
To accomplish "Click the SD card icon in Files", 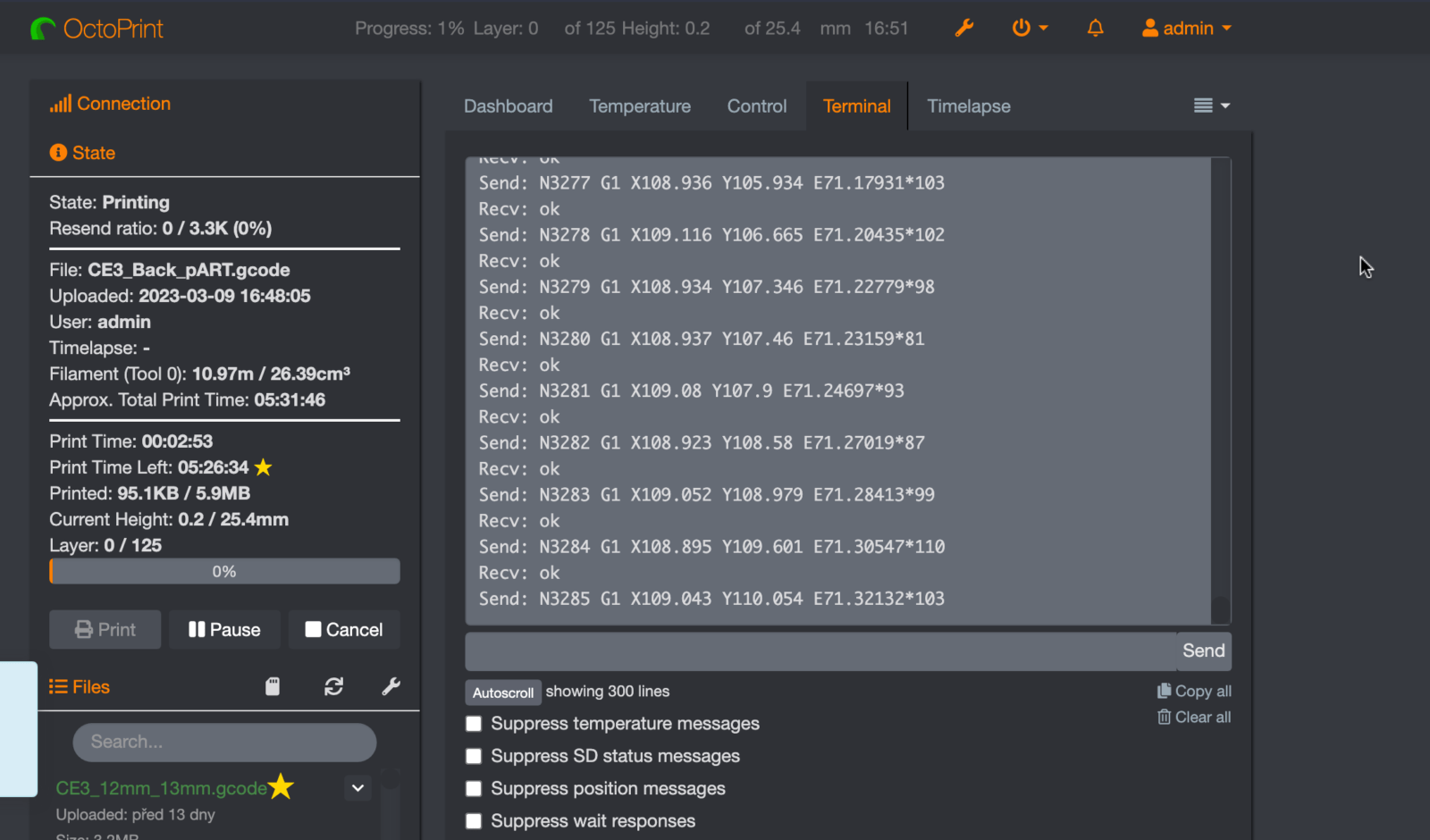I will click(x=273, y=686).
